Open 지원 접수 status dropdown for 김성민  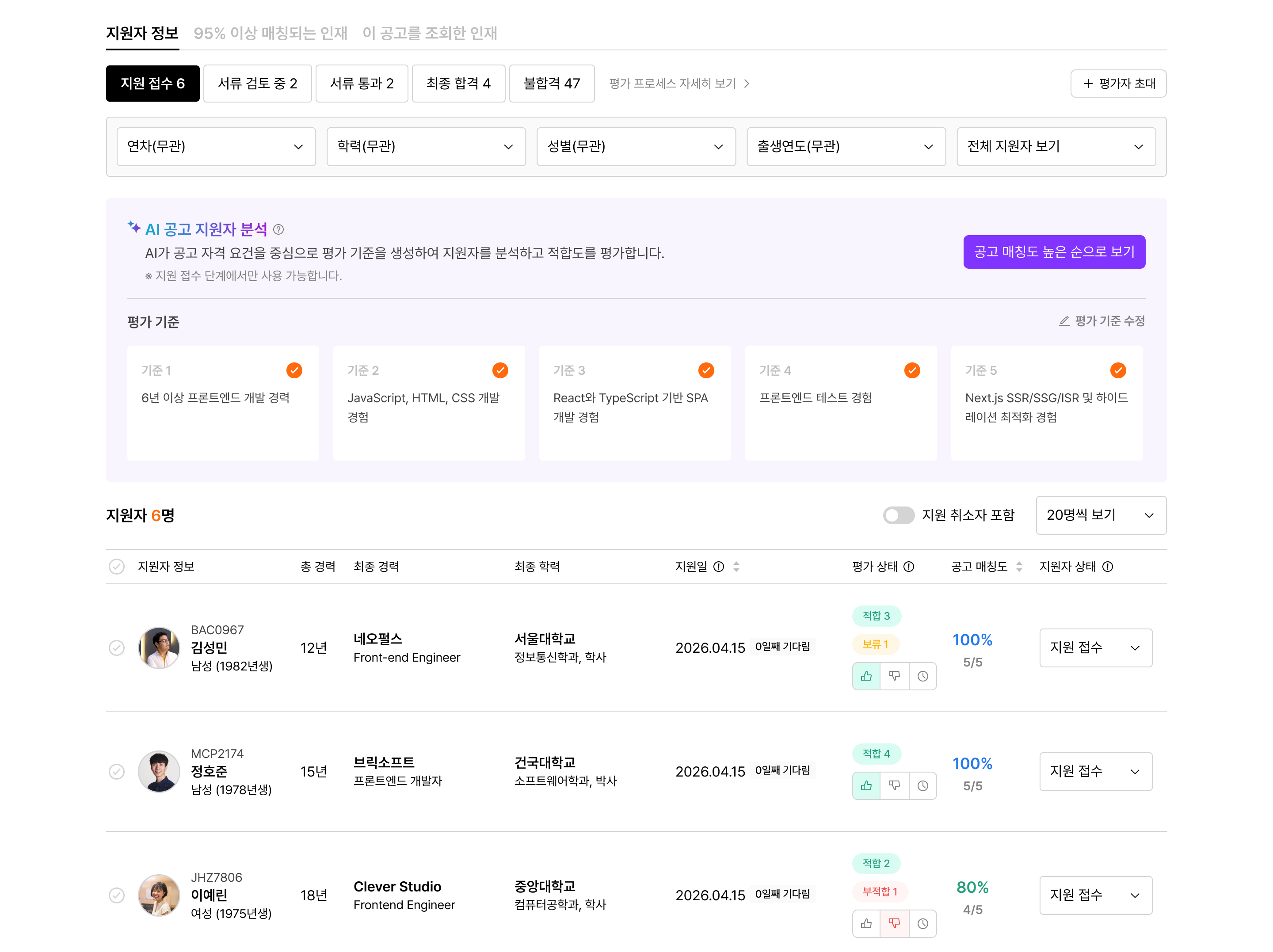[1095, 648]
